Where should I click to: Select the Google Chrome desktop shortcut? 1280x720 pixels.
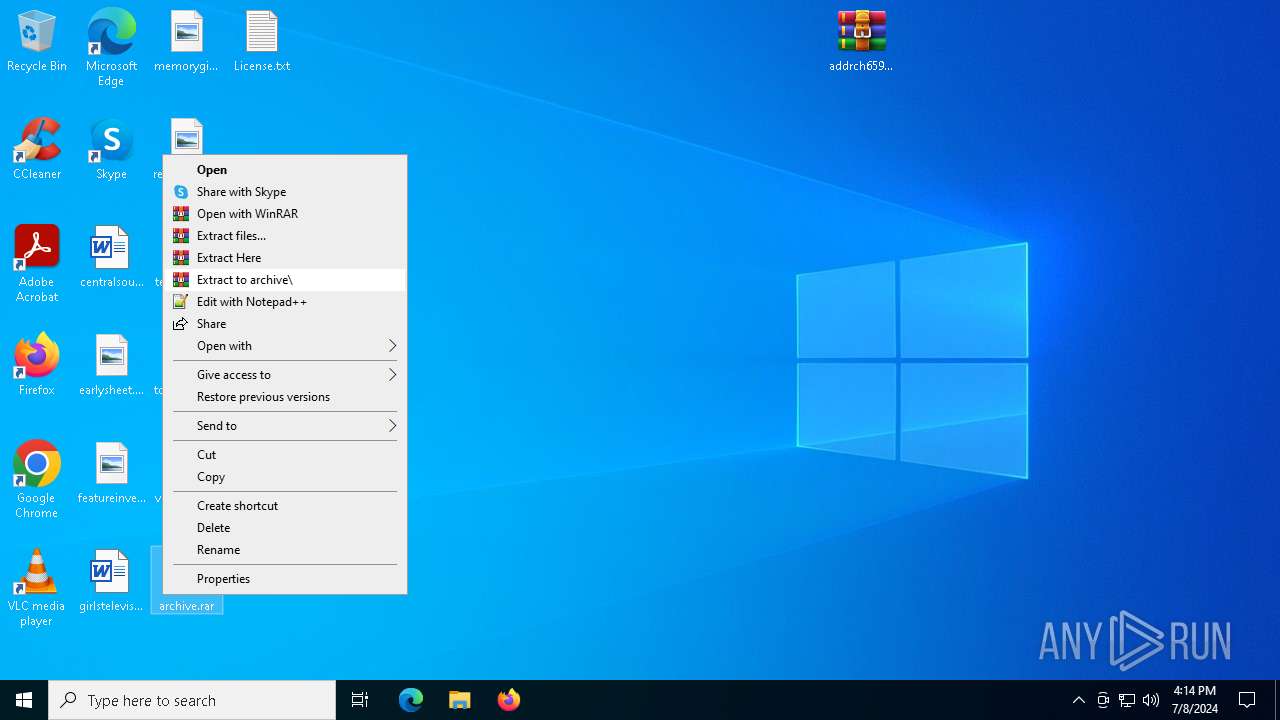click(x=37, y=480)
